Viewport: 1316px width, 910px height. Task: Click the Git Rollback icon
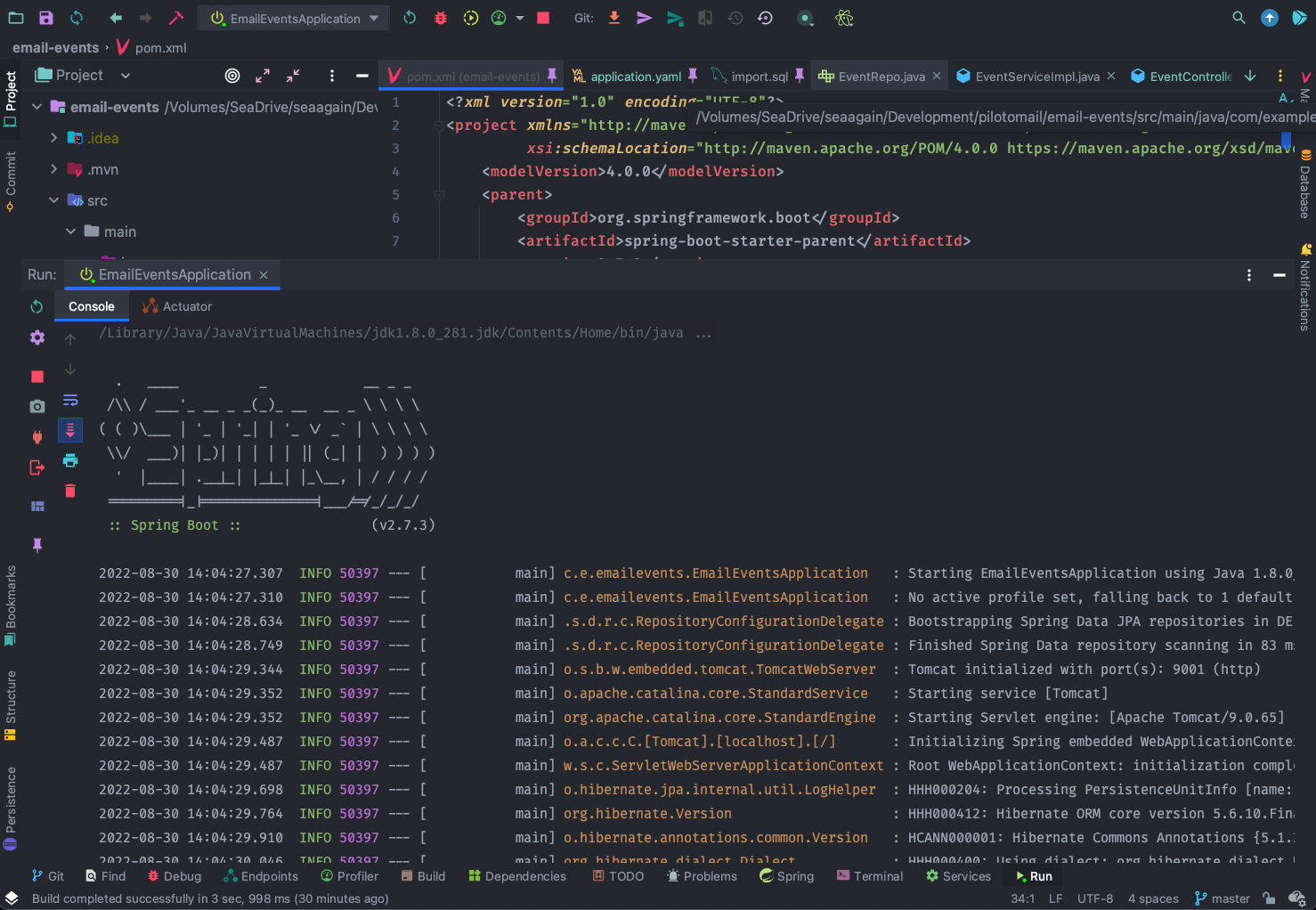coord(765,18)
